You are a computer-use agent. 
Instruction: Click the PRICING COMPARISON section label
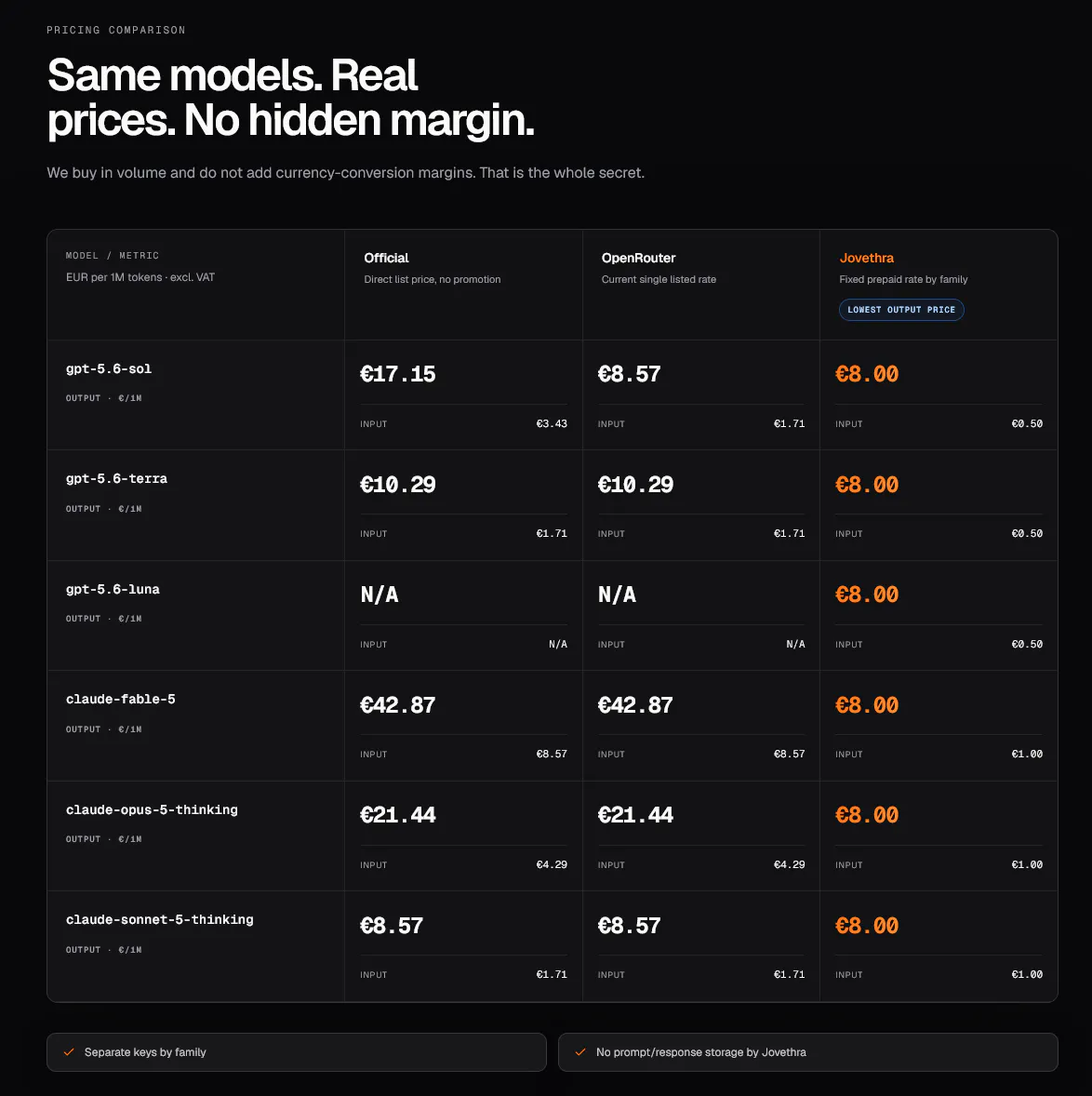[x=116, y=30]
